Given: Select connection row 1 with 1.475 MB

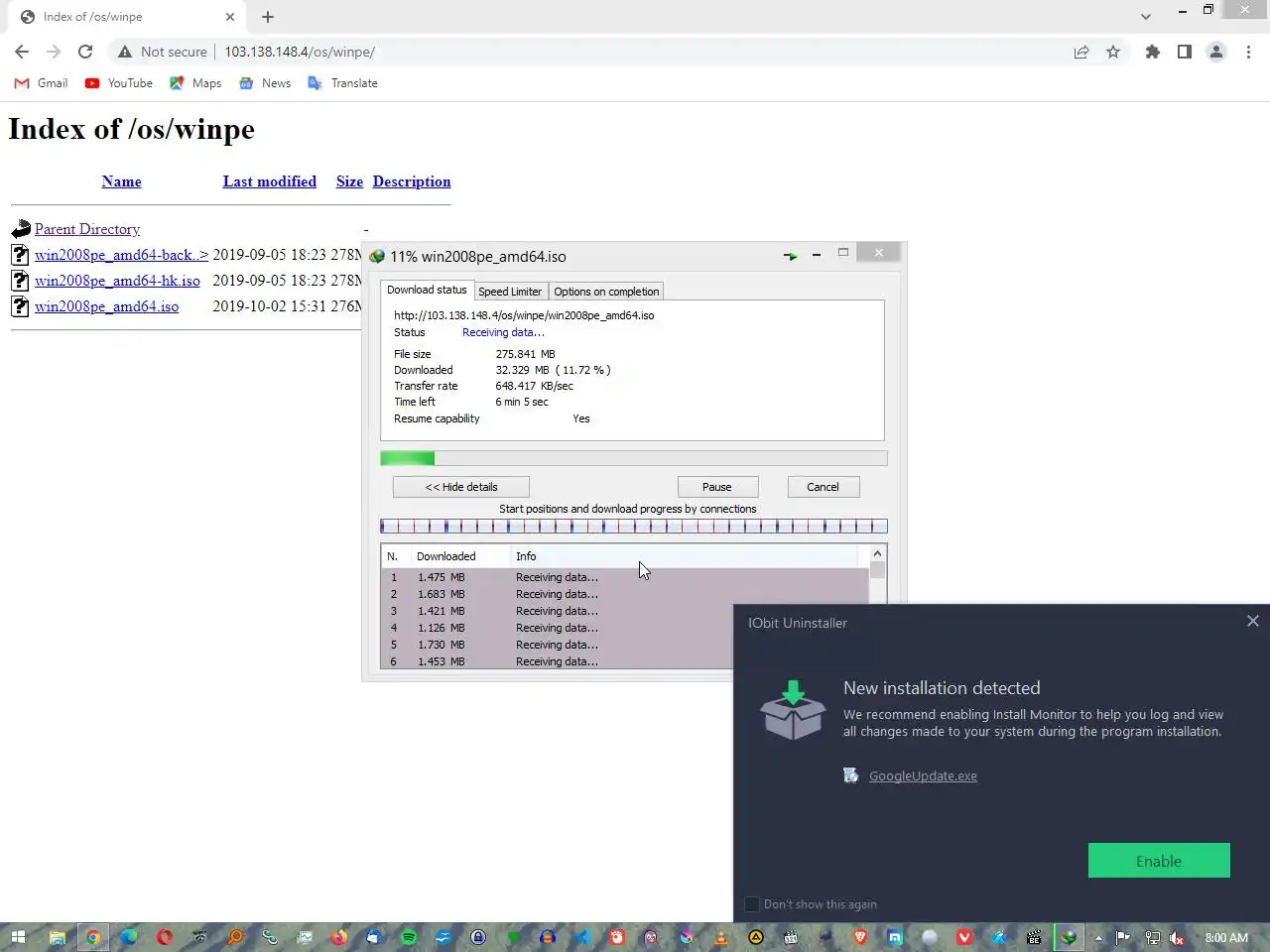Looking at the screenshot, I should (625, 577).
